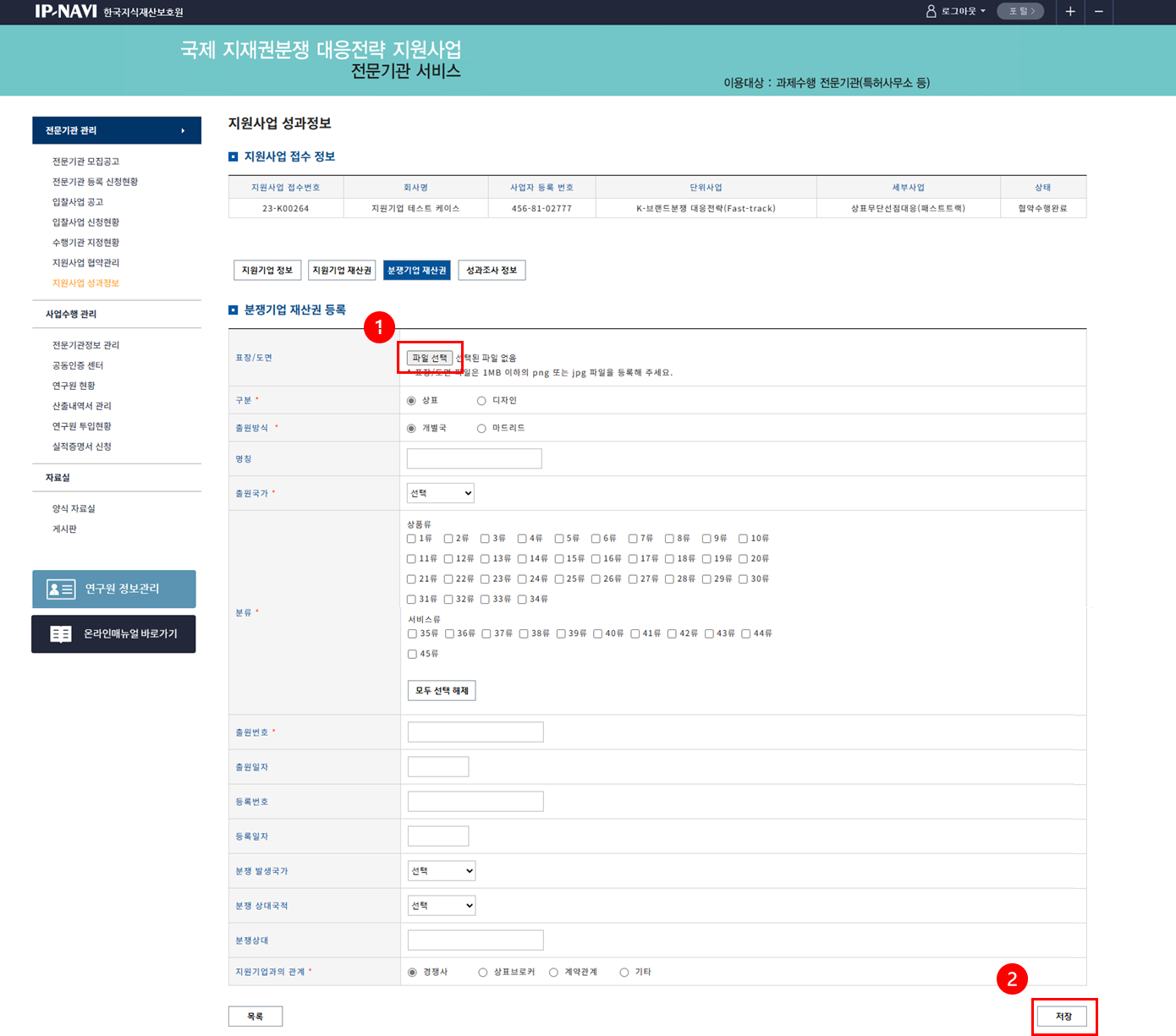The image size is (1176, 1036).
Task: Click the arrow icon on 전문기관 관리 header
Action: (183, 130)
